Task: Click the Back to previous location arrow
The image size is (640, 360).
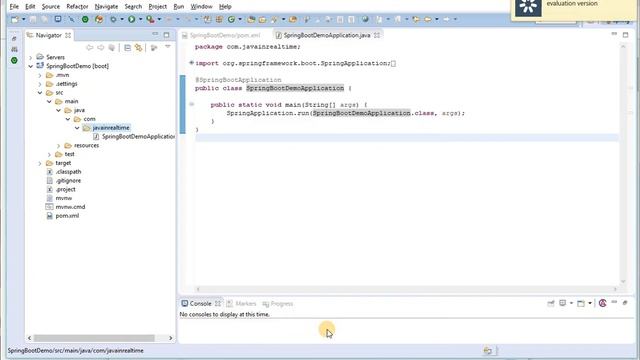Action: (427, 19)
